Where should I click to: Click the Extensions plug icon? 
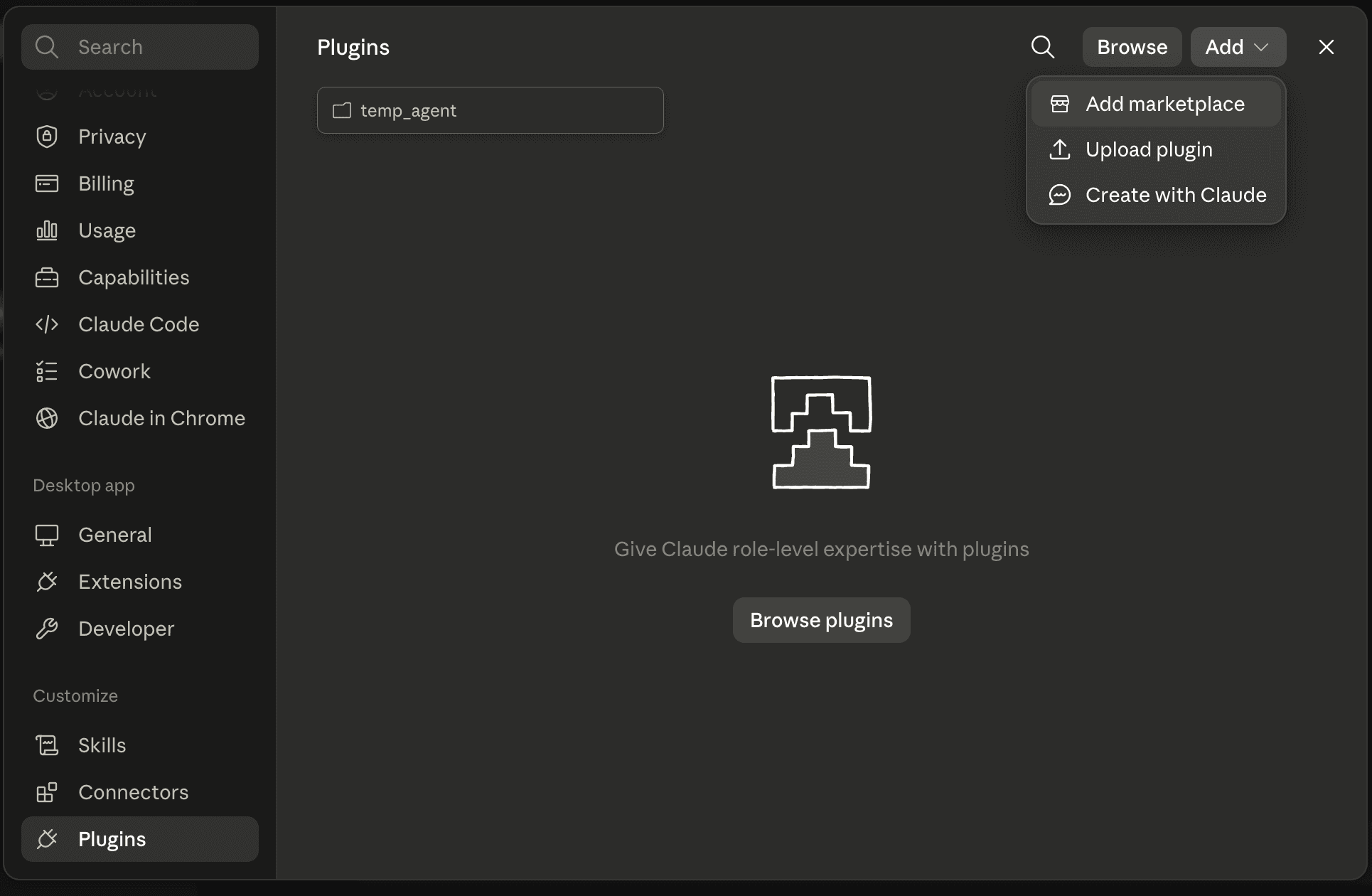point(47,582)
